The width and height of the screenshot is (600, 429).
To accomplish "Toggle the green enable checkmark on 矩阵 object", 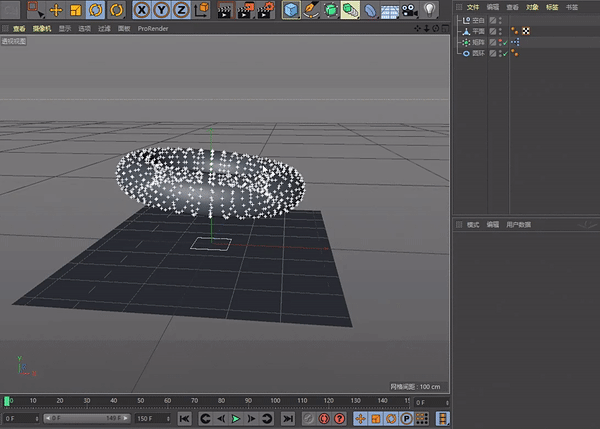I will 505,43.
